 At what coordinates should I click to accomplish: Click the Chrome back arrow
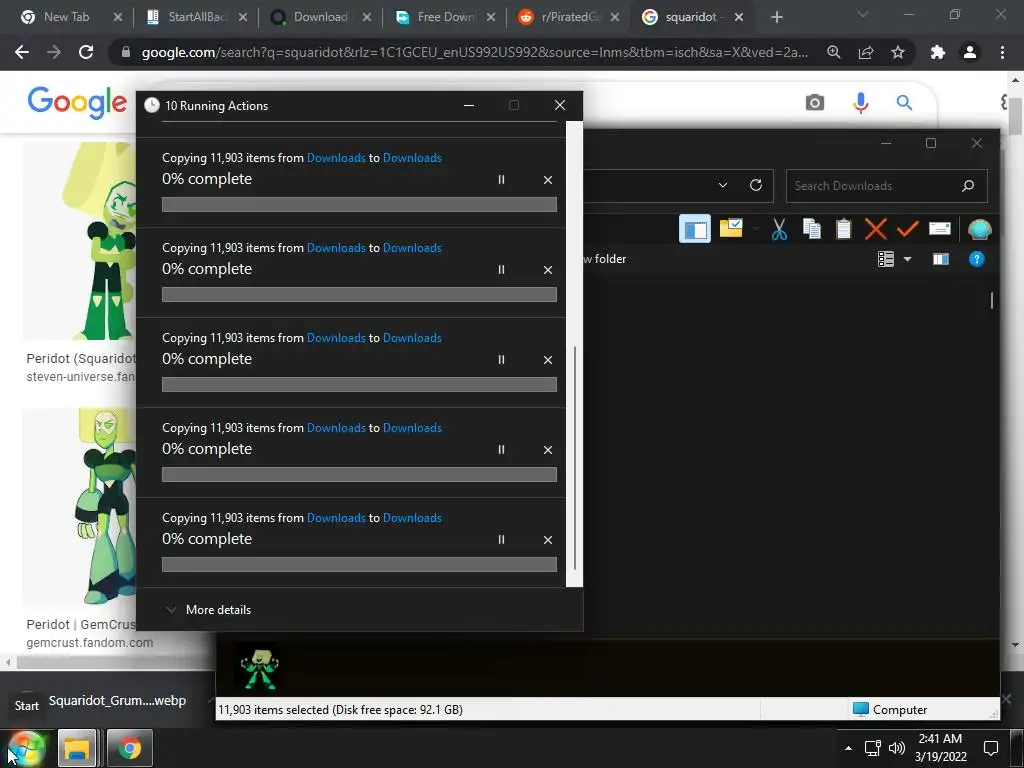22,52
